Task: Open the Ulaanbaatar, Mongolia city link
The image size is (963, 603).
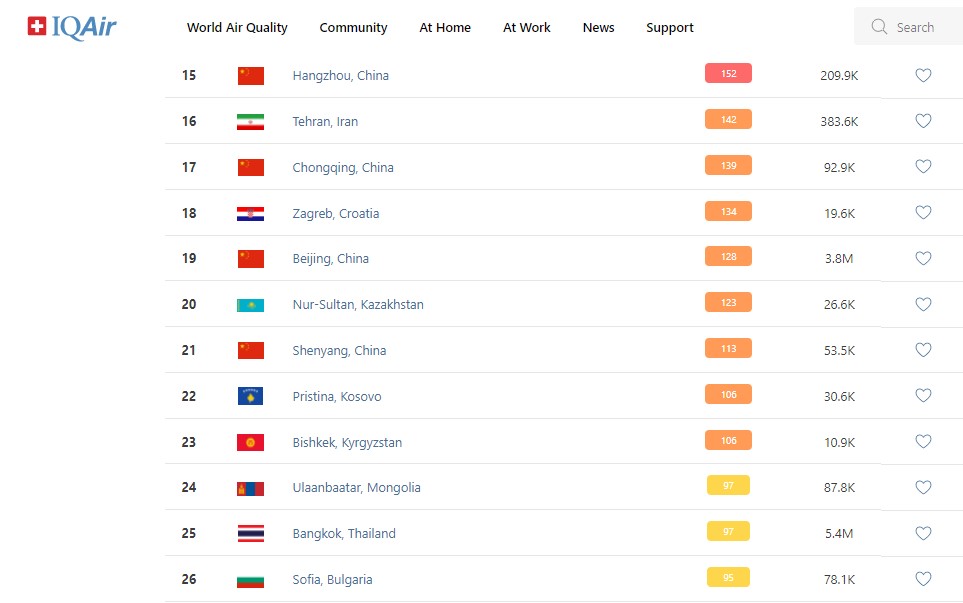Action: (x=356, y=488)
